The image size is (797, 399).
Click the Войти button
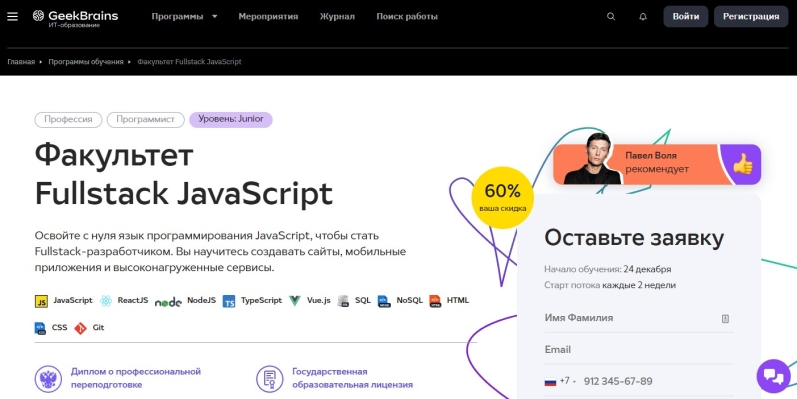coord(686,16)
